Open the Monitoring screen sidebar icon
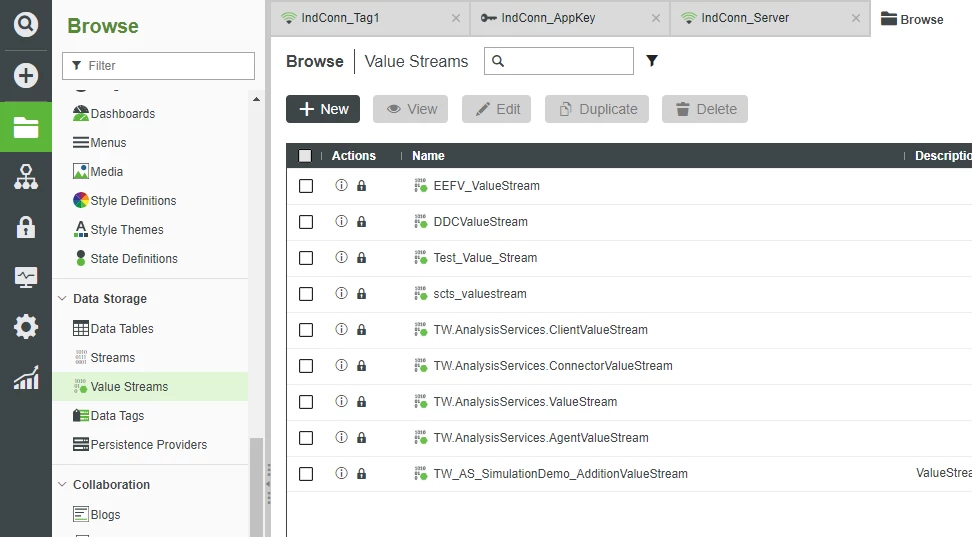The height and width of the screenshot is (537, 972). (x=25, y=277)
